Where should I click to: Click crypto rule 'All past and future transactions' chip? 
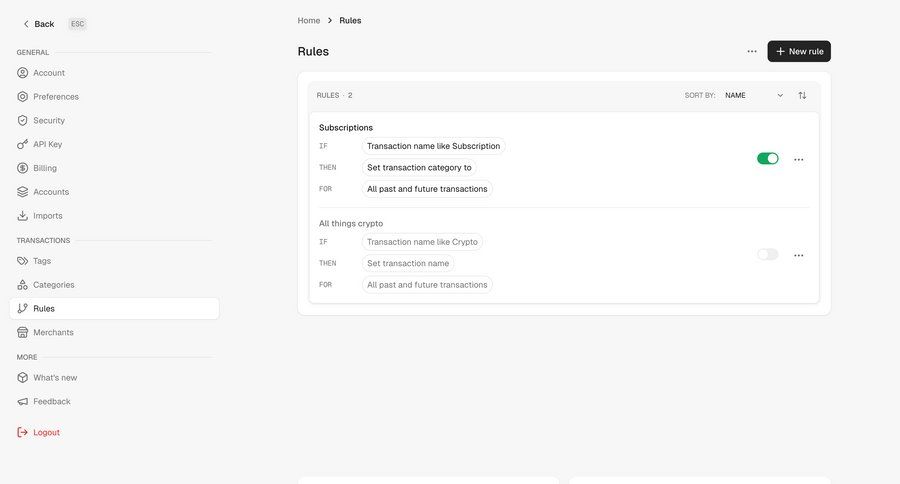tap(427, 285)
